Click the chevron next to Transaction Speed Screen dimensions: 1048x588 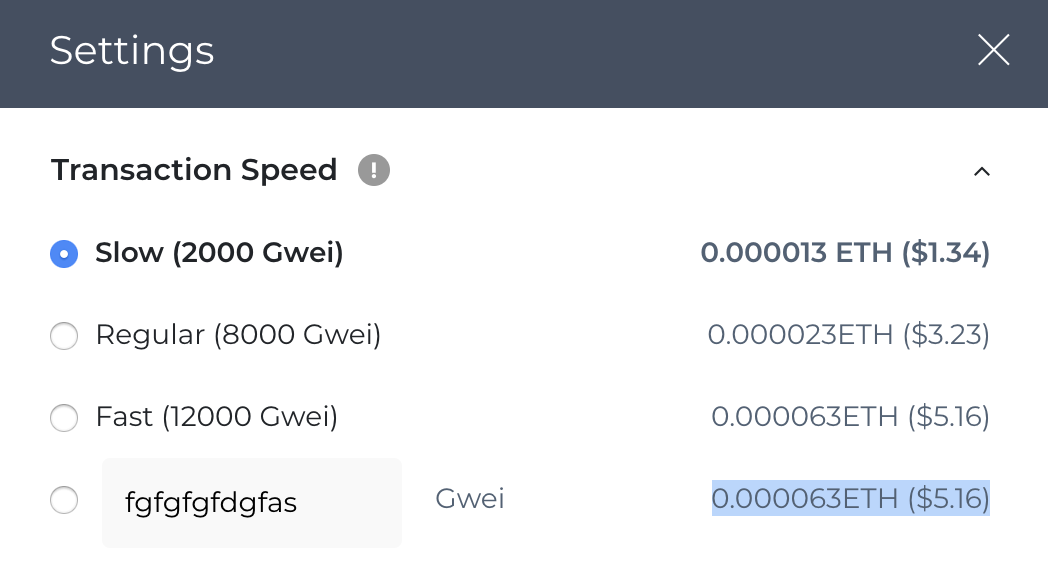(x=981, y=171)
